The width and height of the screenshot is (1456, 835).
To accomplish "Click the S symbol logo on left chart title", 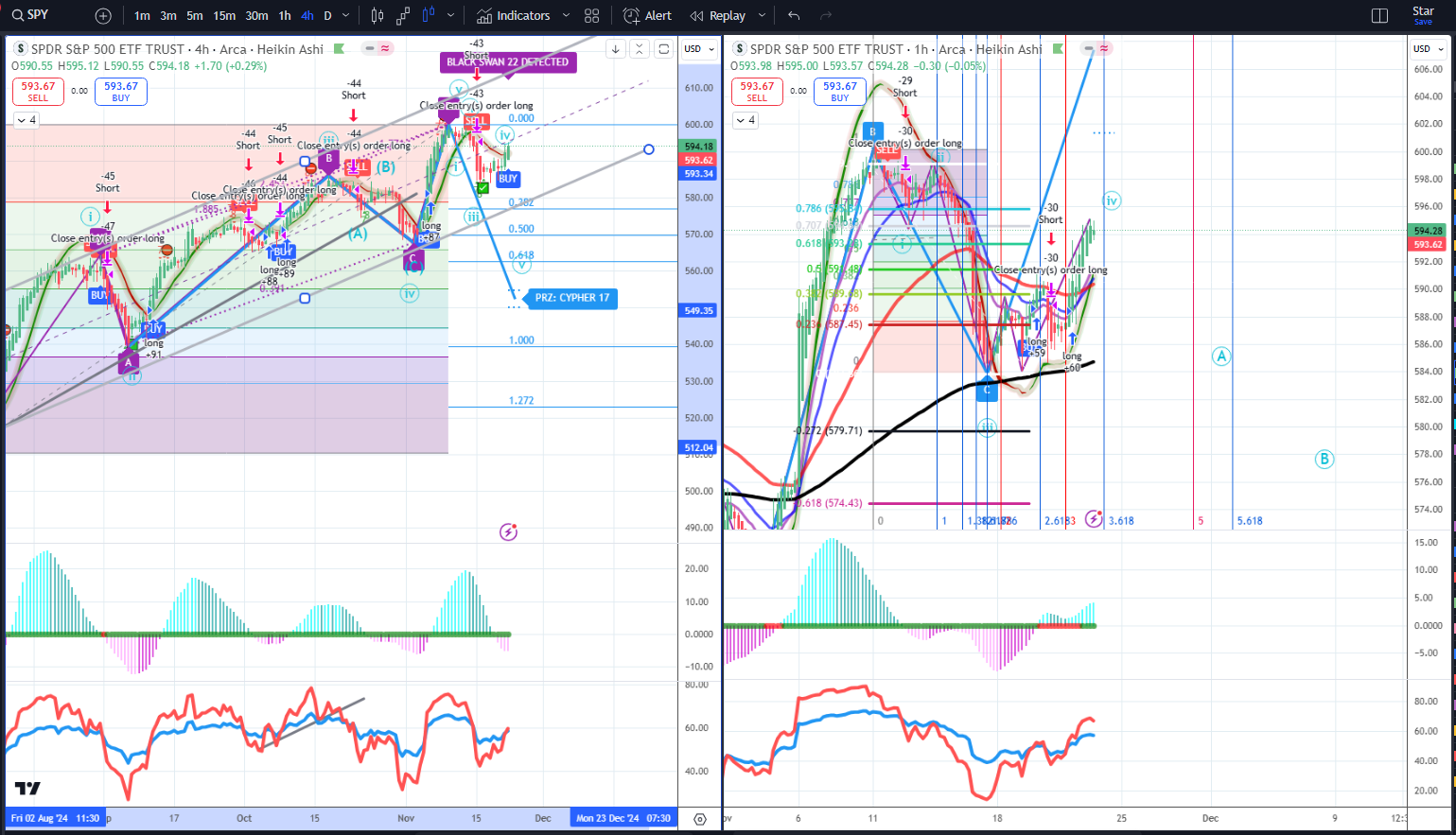I will pos(21,49).
